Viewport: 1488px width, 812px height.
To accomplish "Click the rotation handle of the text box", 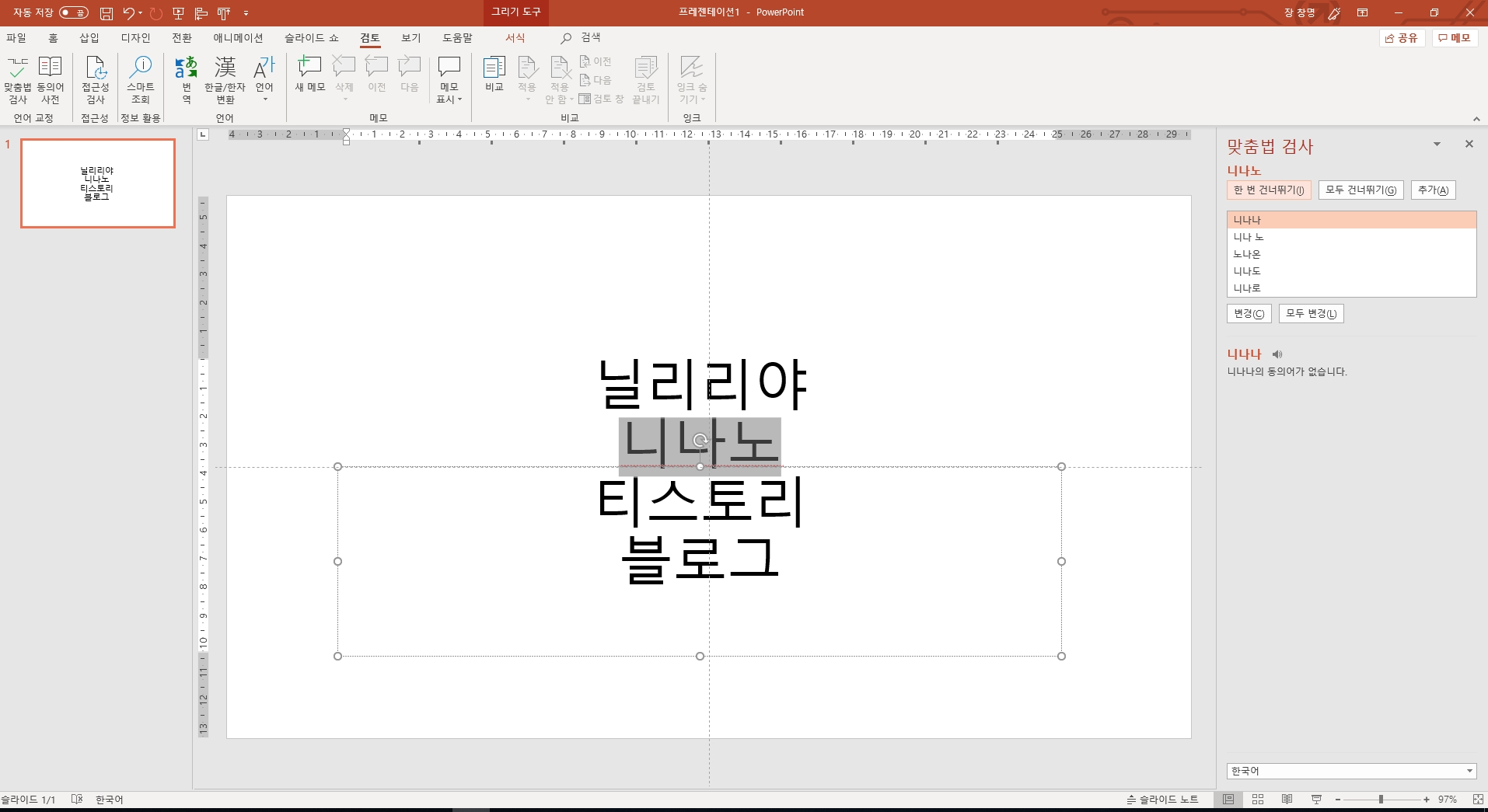I will click(x=700, y=441).
